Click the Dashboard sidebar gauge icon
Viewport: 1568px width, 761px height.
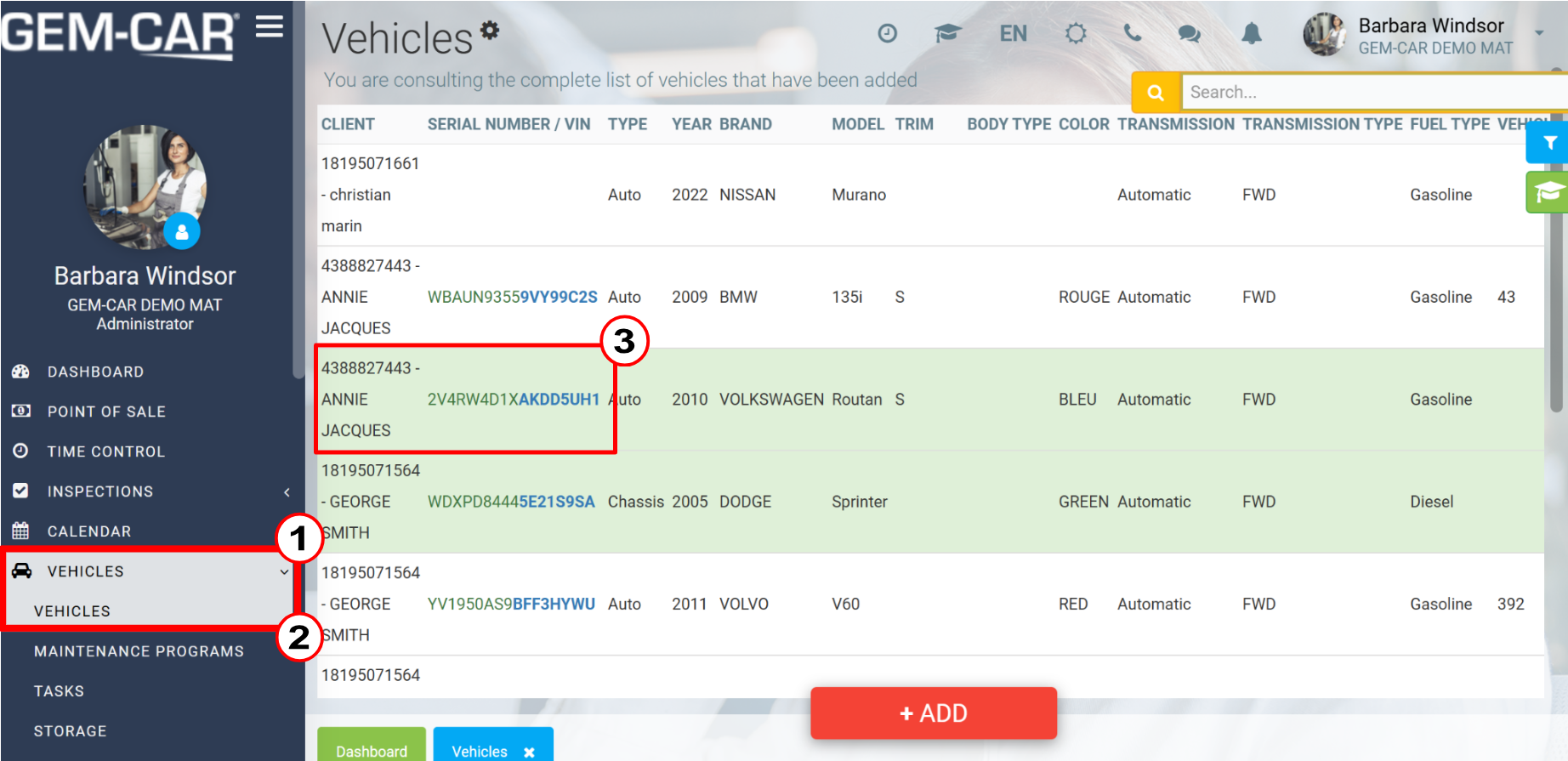click(x=20, y=372)
